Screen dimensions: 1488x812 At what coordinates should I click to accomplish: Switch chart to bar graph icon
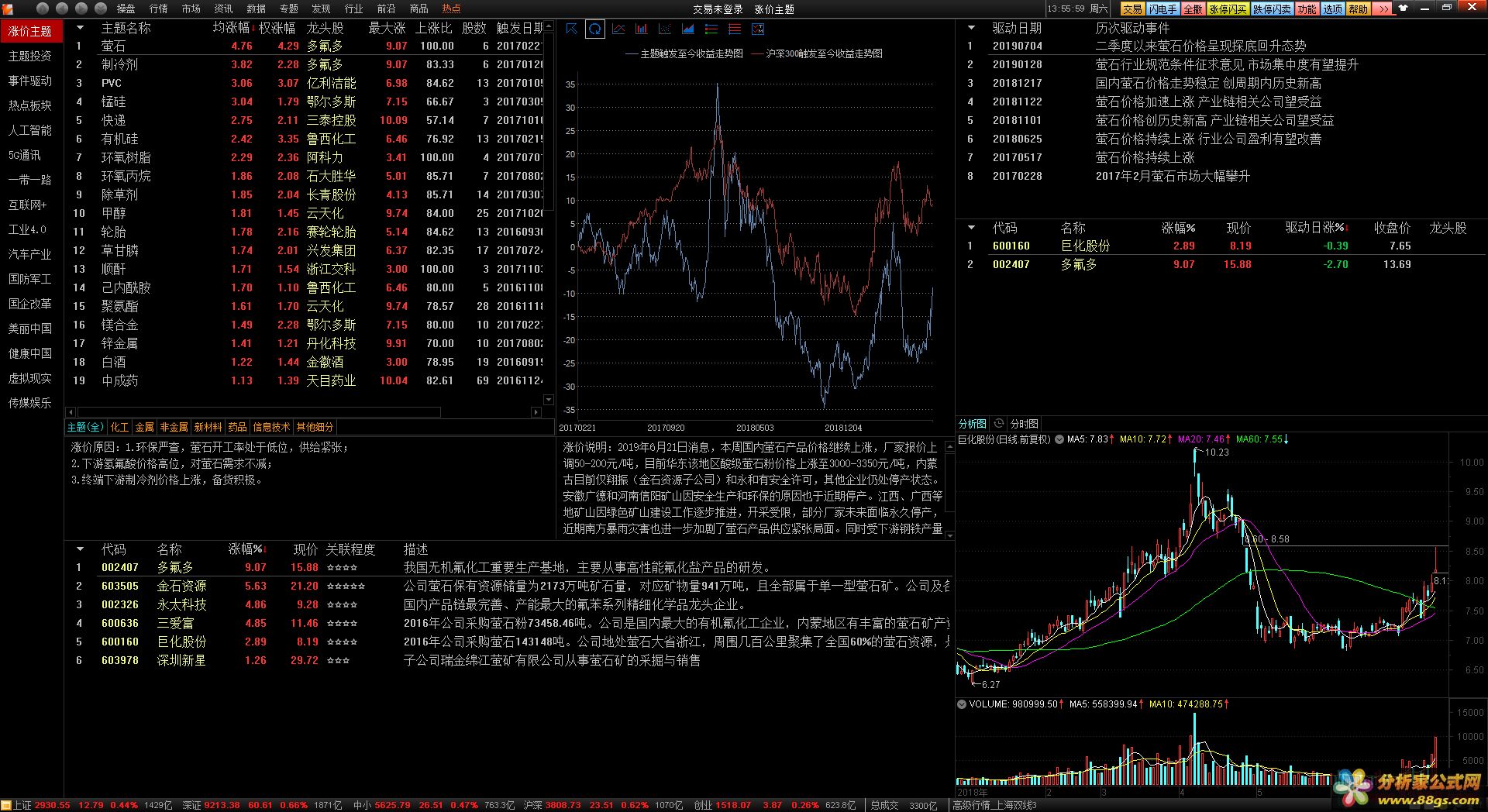[x=642, y=29]
